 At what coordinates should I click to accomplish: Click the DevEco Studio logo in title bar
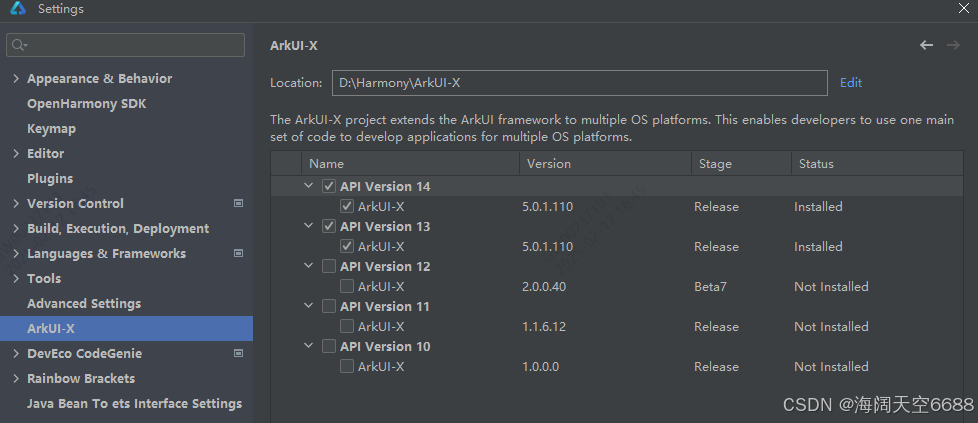point(17,9)
